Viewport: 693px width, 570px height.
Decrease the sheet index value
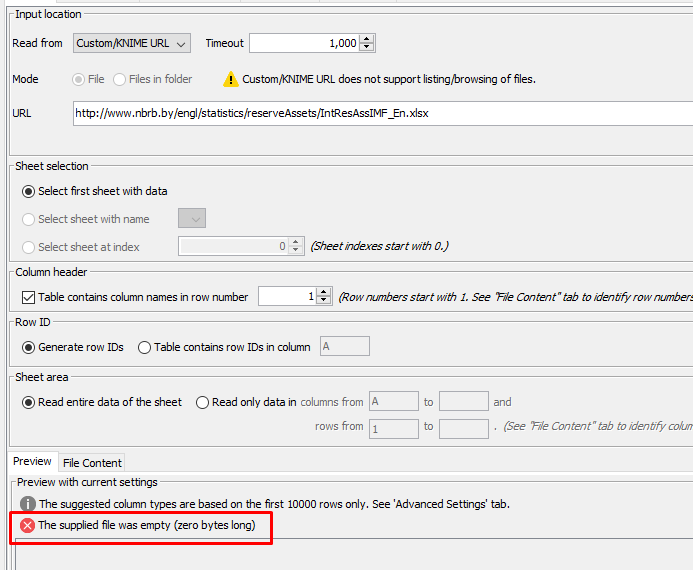click(x=296, y=251)
